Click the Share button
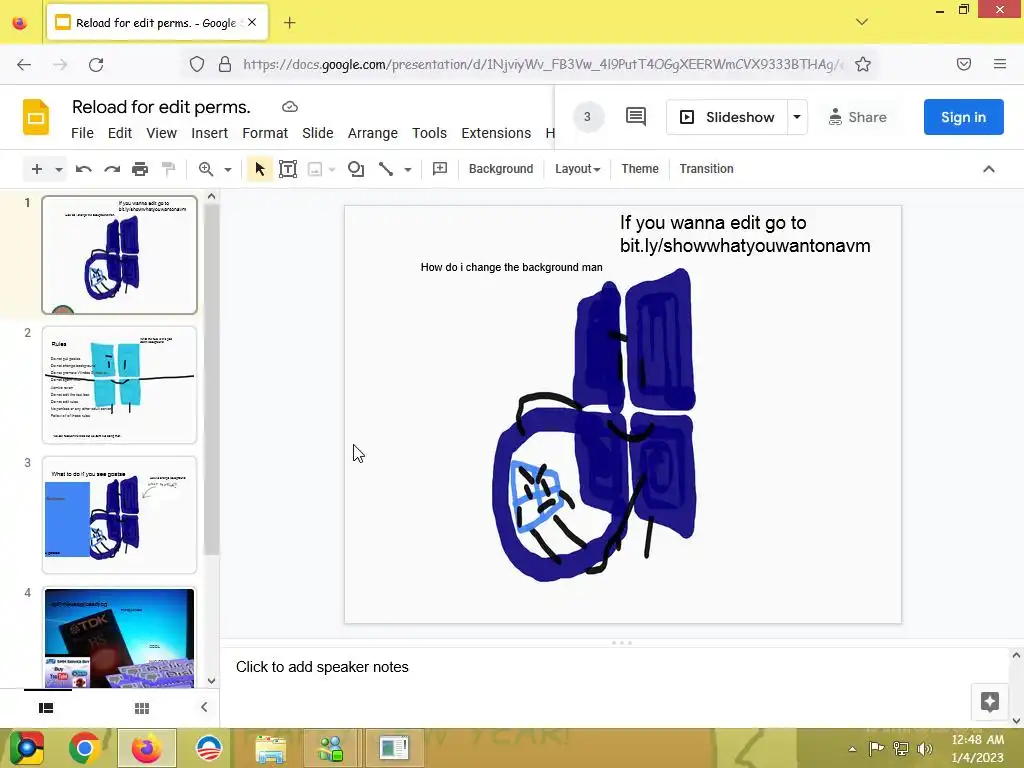 (857, 117)
